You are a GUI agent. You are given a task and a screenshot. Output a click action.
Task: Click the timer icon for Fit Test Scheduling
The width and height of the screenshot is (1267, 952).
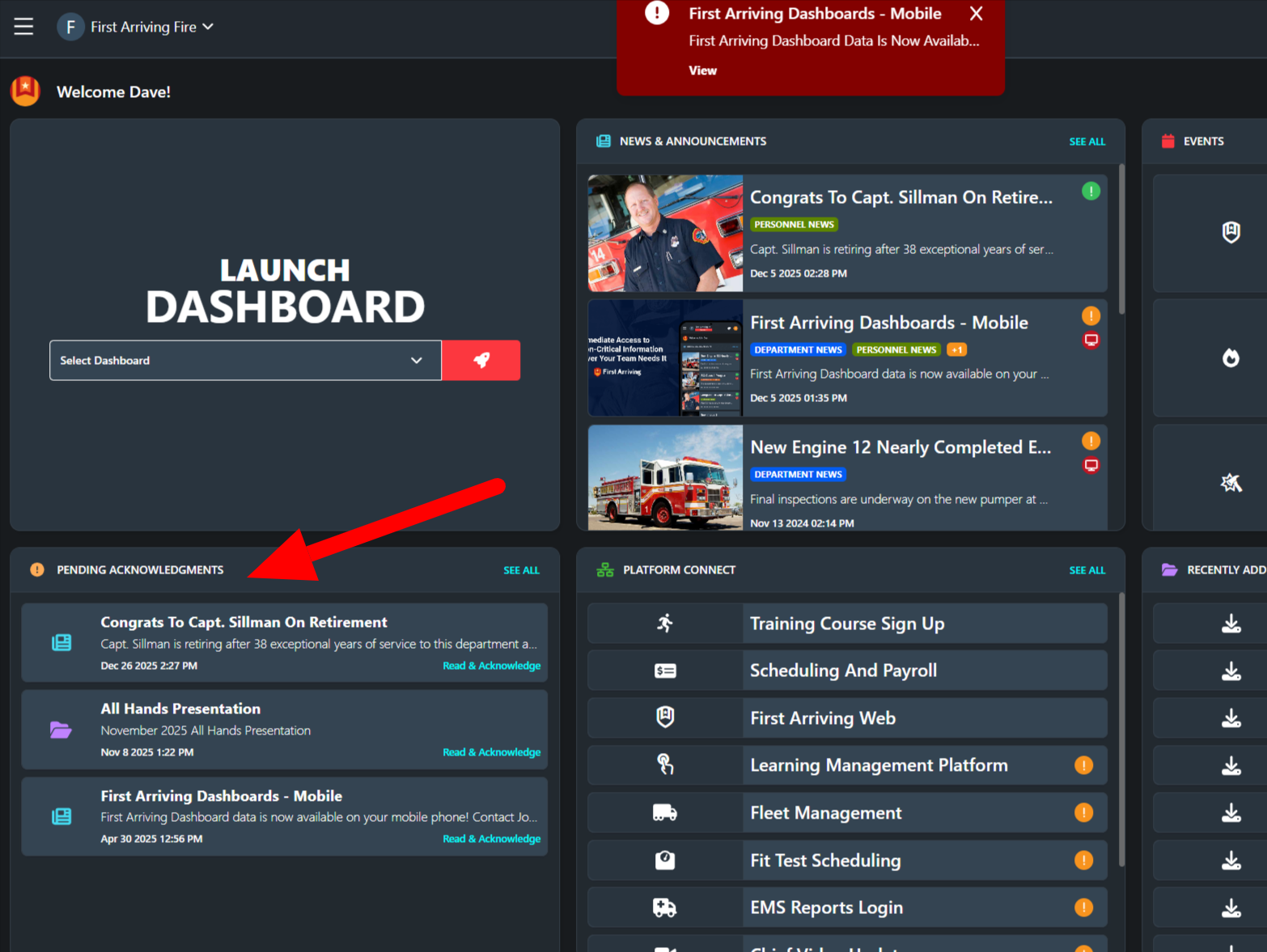coord(665,860)
